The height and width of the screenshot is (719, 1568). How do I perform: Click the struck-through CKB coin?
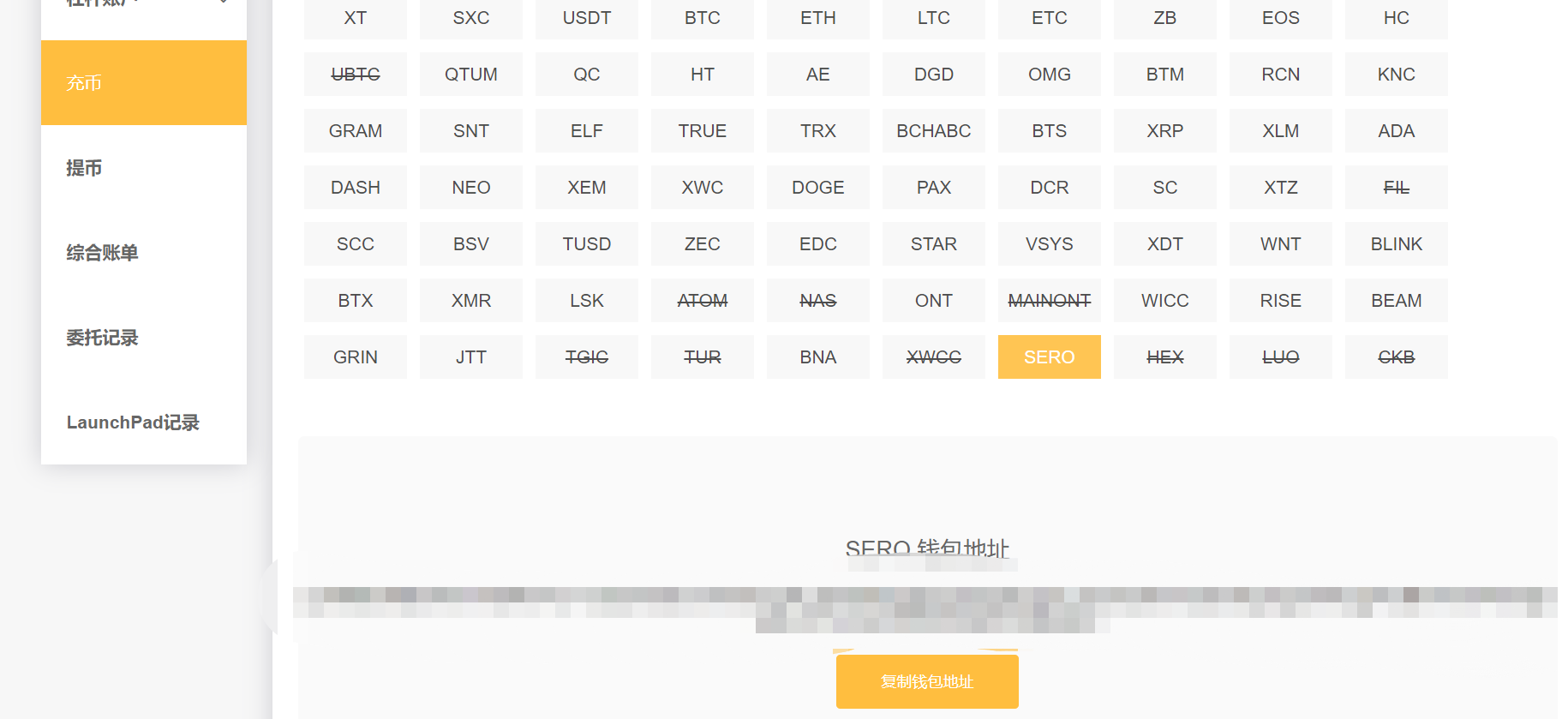click(1397, 357)
